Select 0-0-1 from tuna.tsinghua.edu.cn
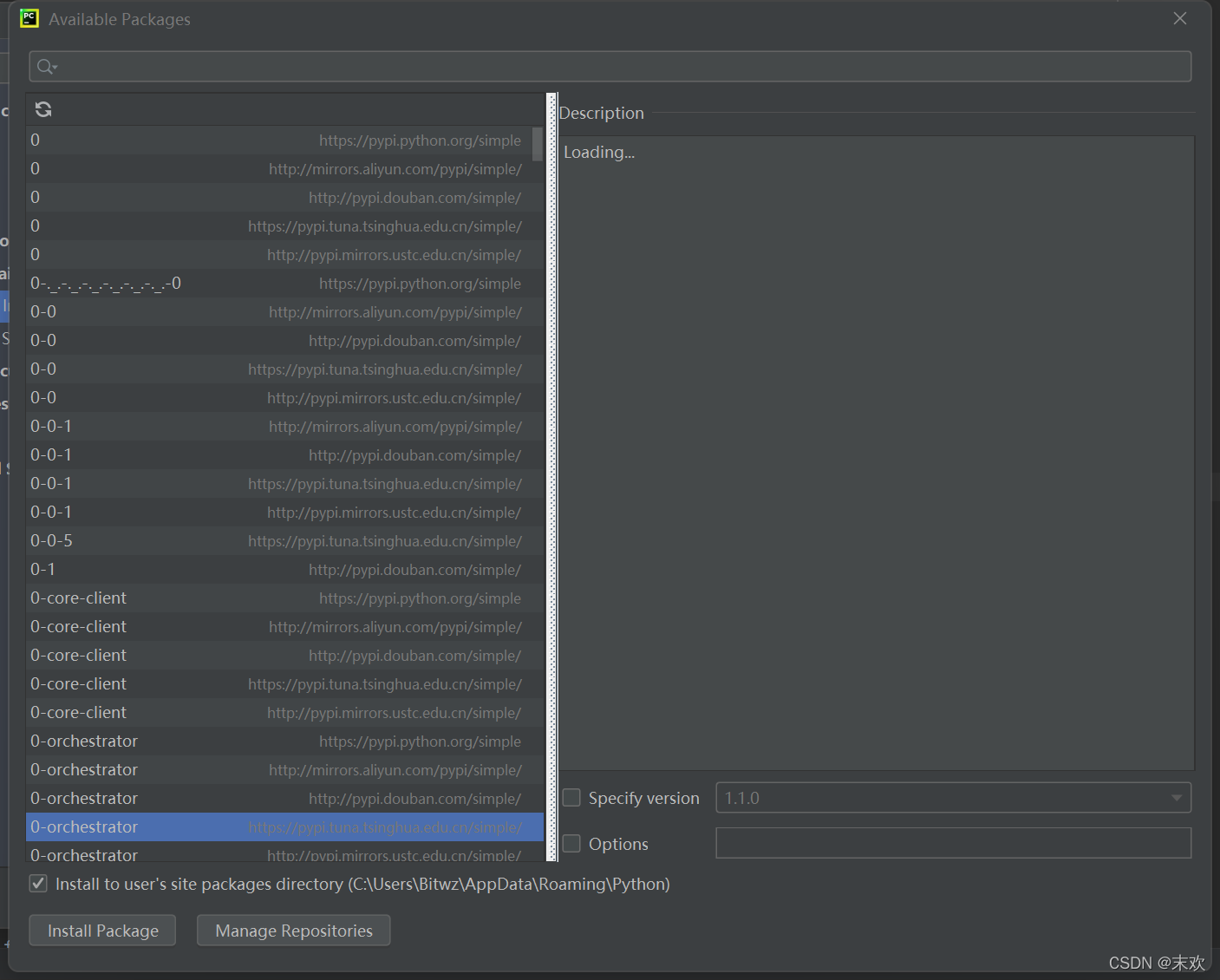The height and width of the screenshot is (980, 1220). pyautogui.click(x=285, y=483)
